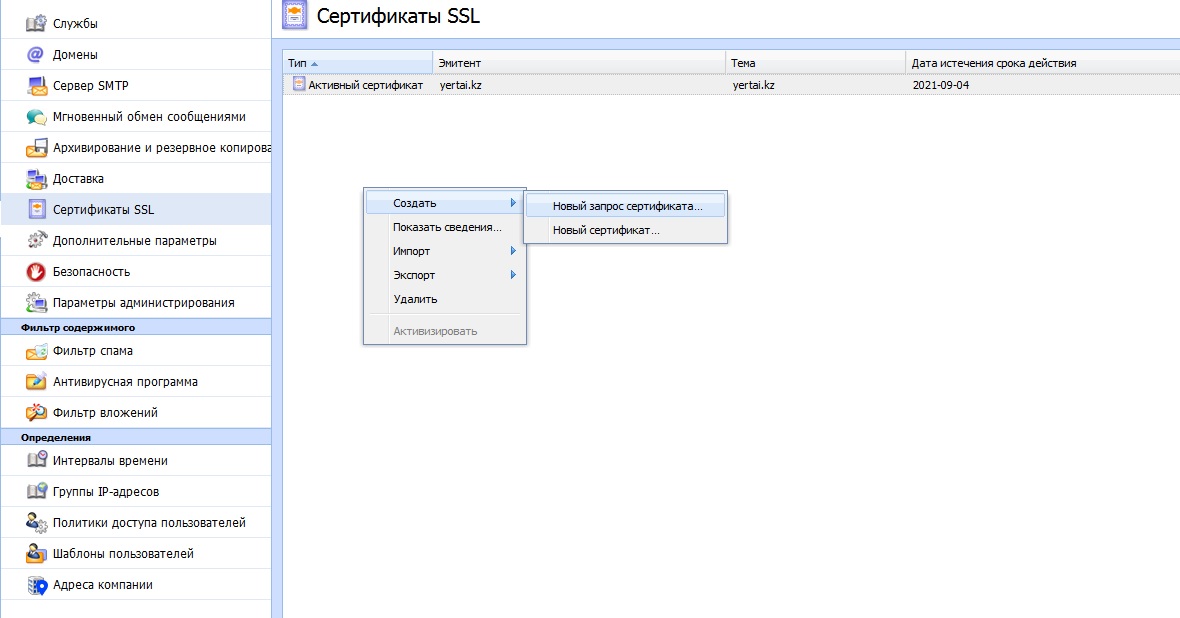
Task: Expand the Импорт submenu arrow
Action: point(513,251)
